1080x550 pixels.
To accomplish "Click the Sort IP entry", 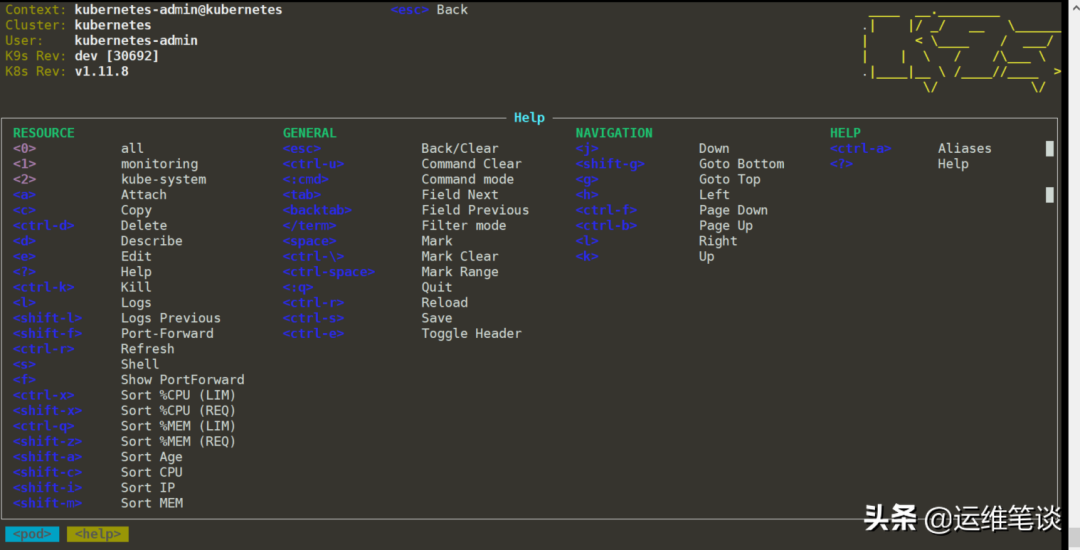I will 147,488.
